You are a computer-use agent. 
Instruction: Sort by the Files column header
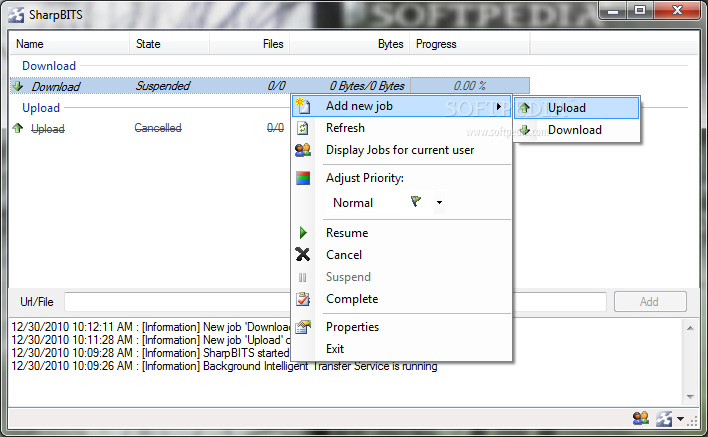(x=249, y=44)
